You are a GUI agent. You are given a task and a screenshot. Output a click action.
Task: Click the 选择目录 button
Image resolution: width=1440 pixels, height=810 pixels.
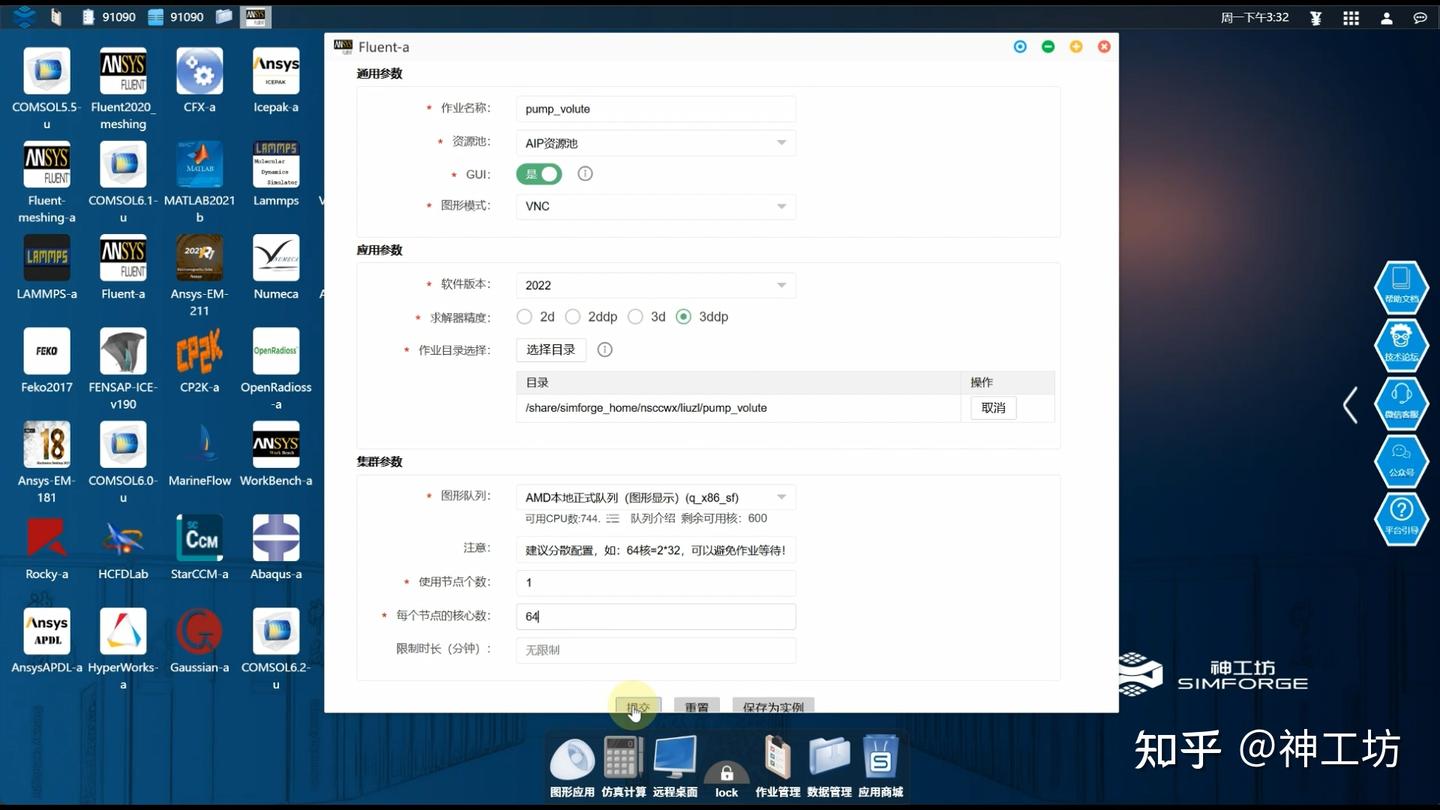(x=551, y=350)
